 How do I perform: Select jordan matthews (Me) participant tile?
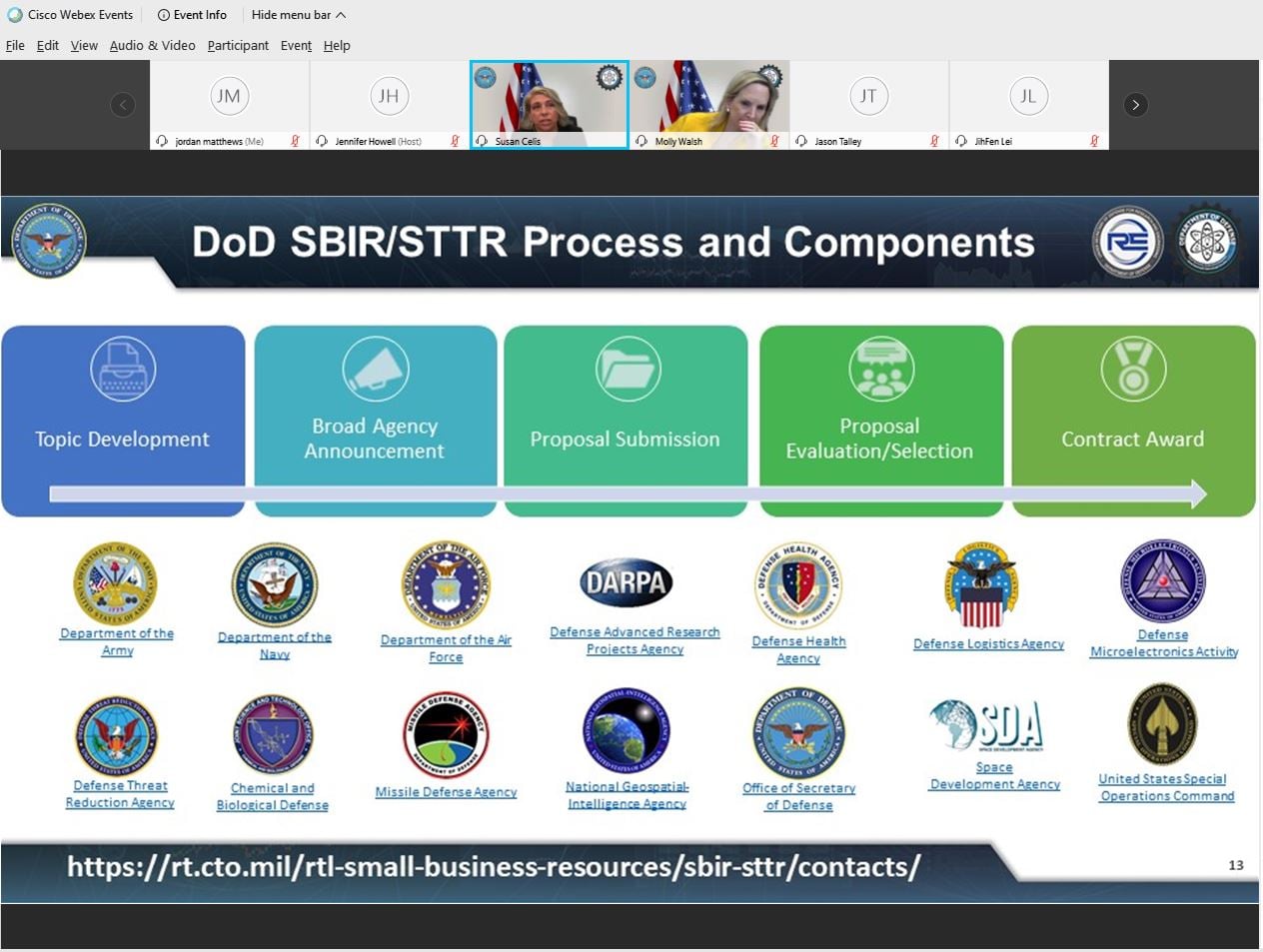click(230, 105)
